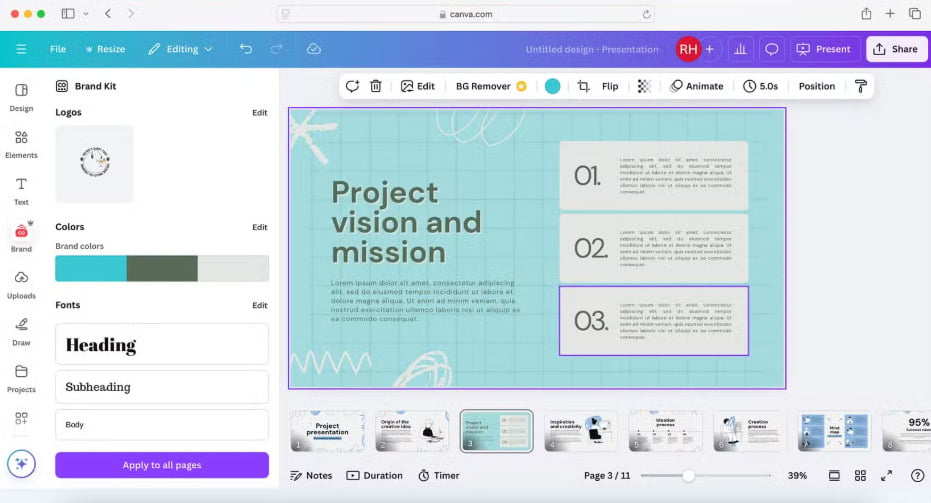
Task: Pick the light gray brand color
Action: 233,268
